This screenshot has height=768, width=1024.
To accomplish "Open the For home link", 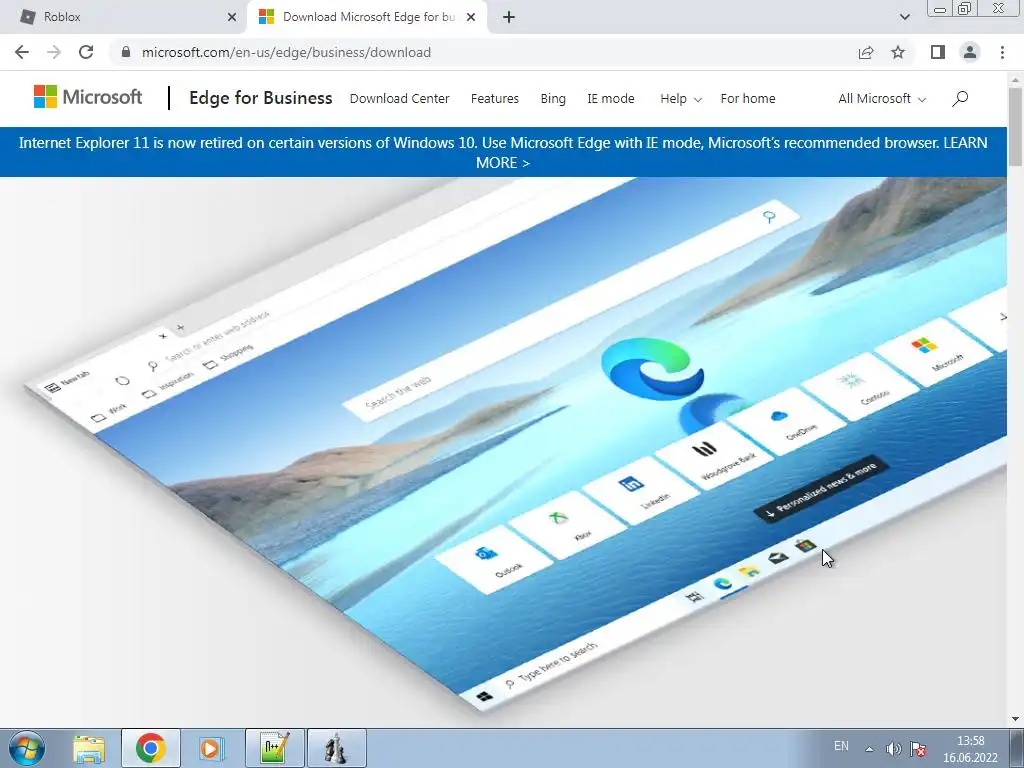I will click(x=748, y=99).
